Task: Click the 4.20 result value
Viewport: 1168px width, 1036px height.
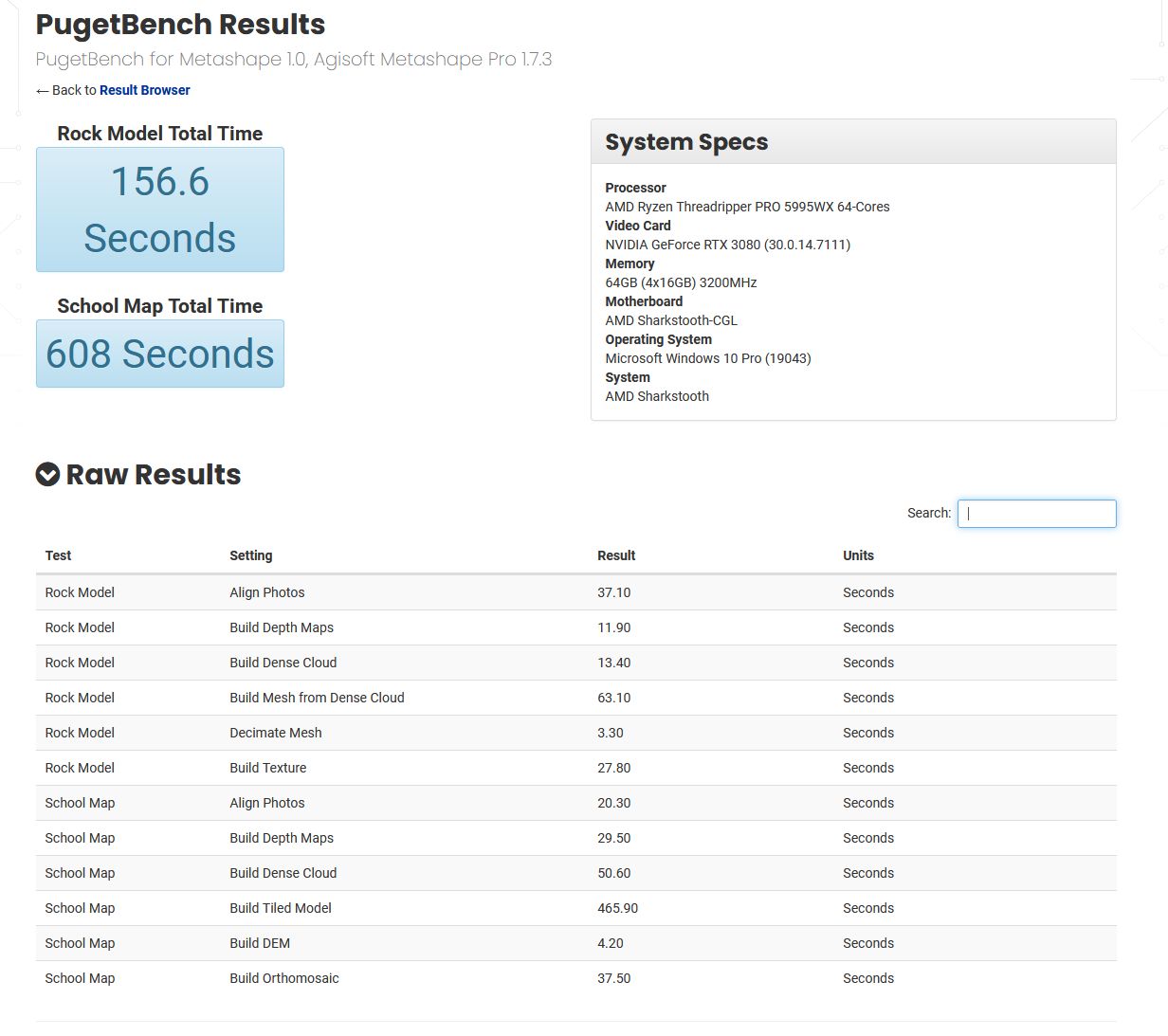Action: pos(611,943)
